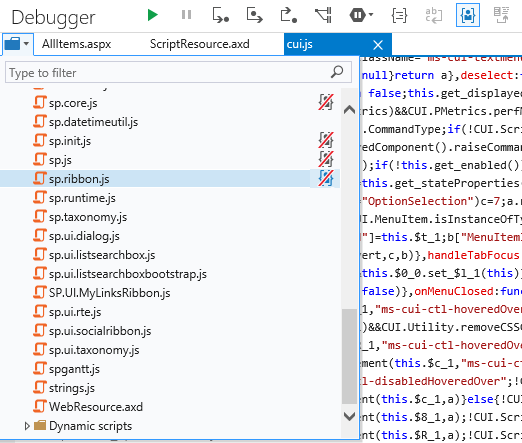Open SP.UI.MyLinksRibbon.js from the list

coord(109,293)
